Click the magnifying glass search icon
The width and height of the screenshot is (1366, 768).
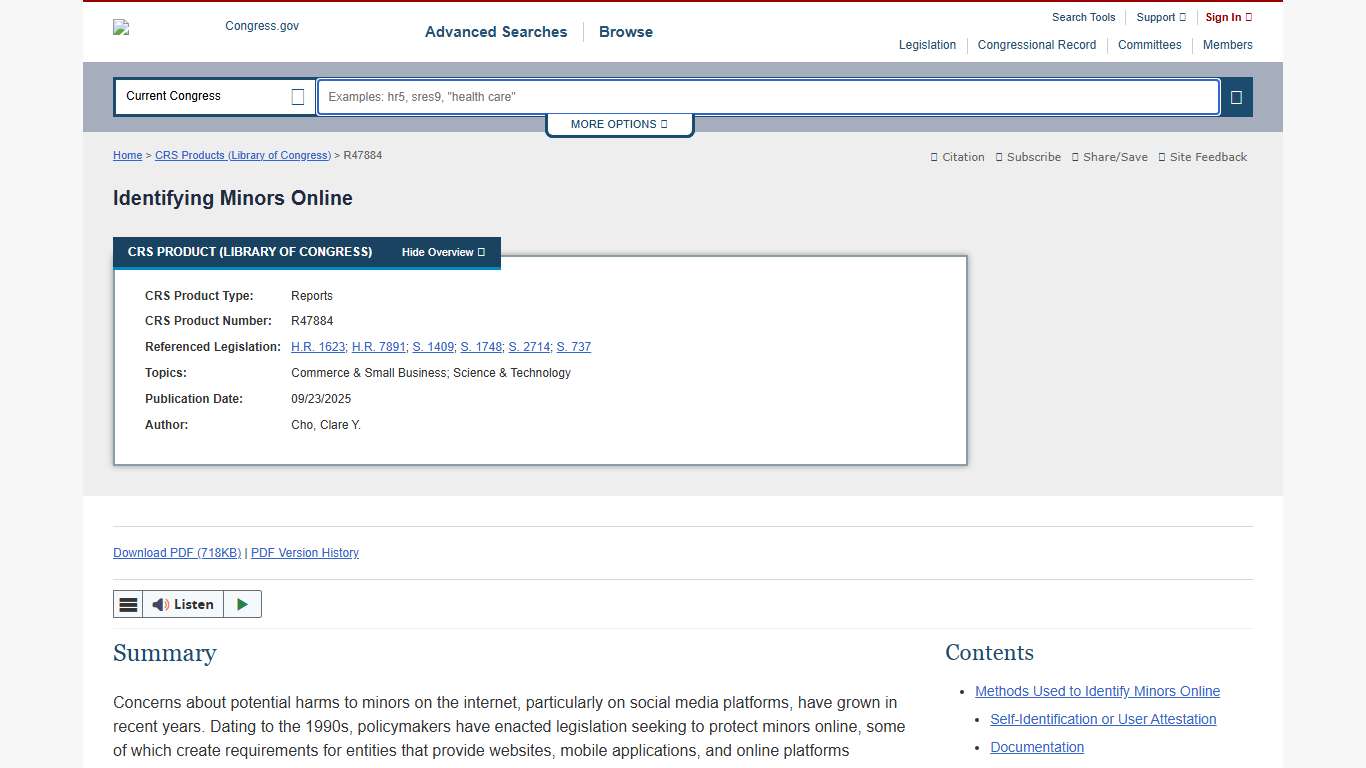click(1236, 97)
